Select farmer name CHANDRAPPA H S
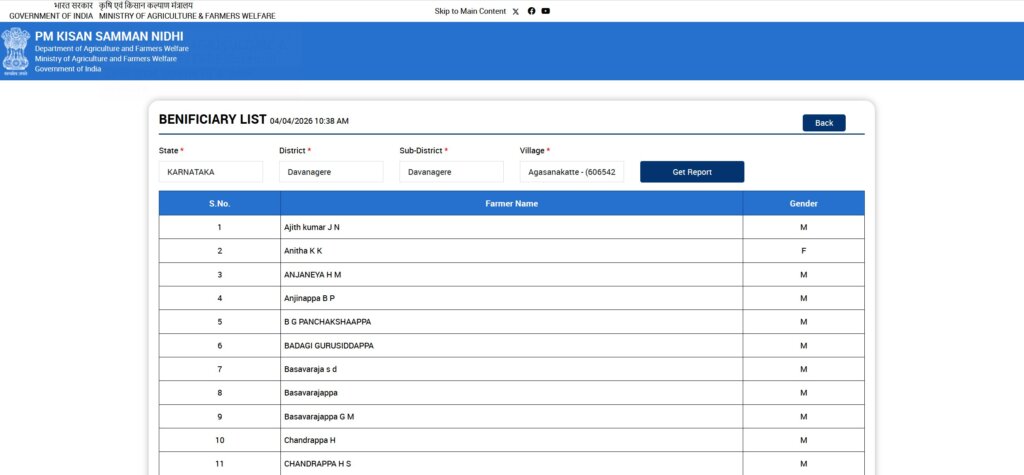 317,463
